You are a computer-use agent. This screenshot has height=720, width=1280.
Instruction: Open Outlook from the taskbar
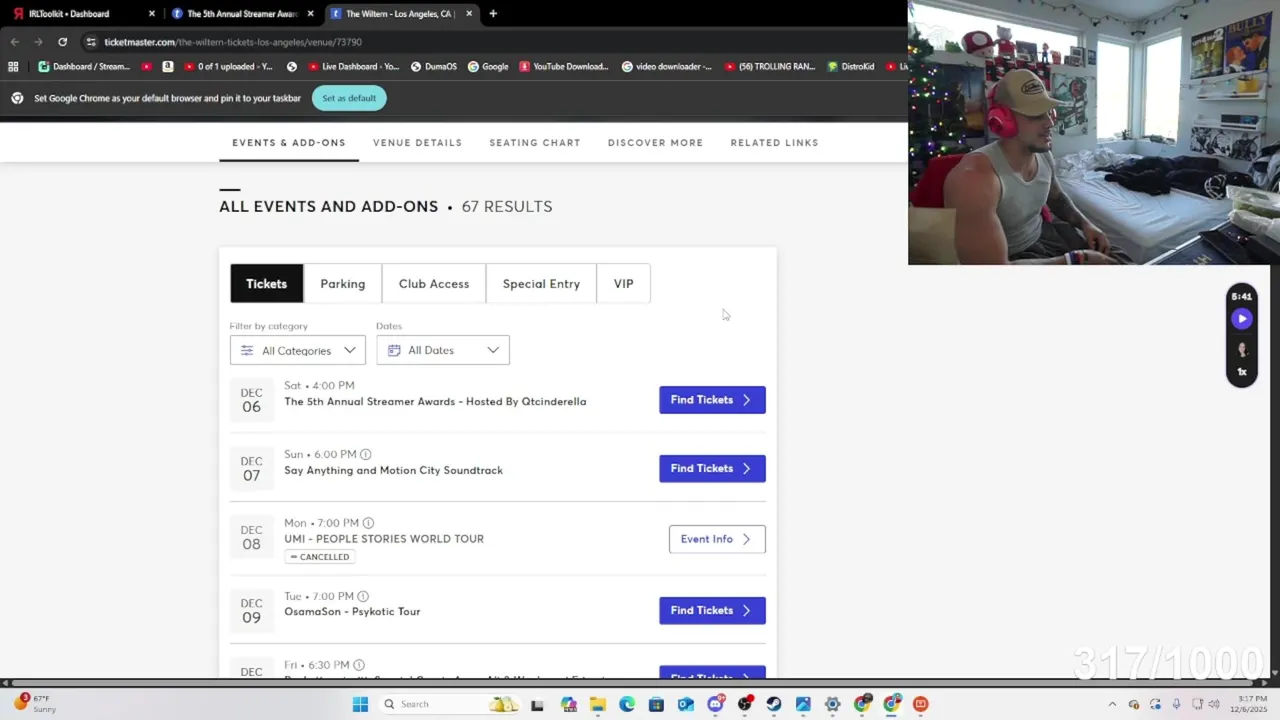click(686, 704)
